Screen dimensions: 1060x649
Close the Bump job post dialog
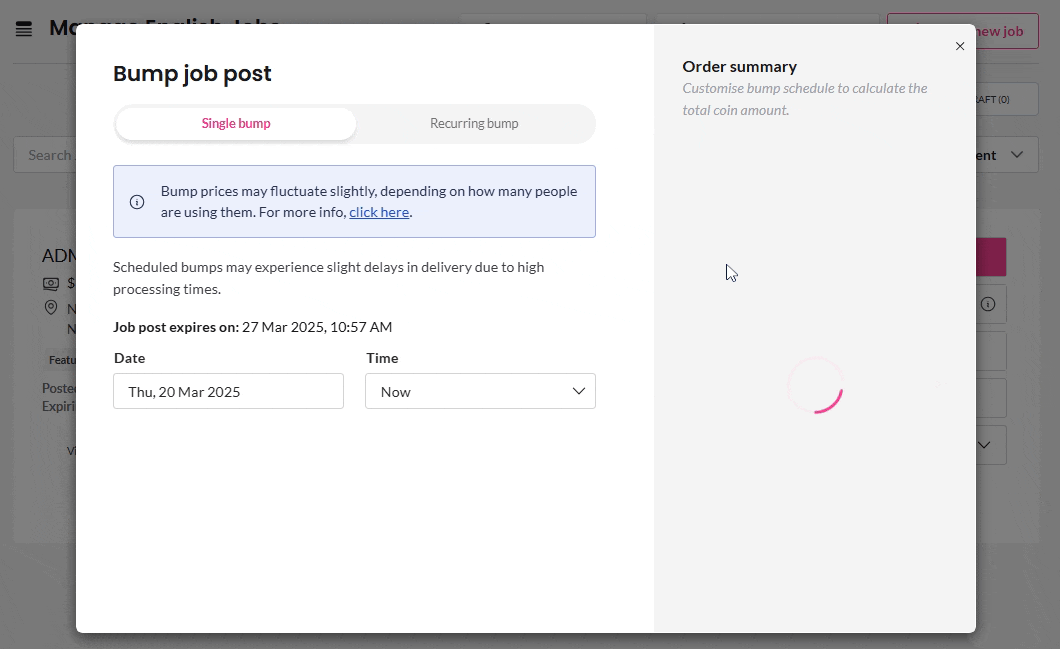pyautogui.click(x=960, y=46)
